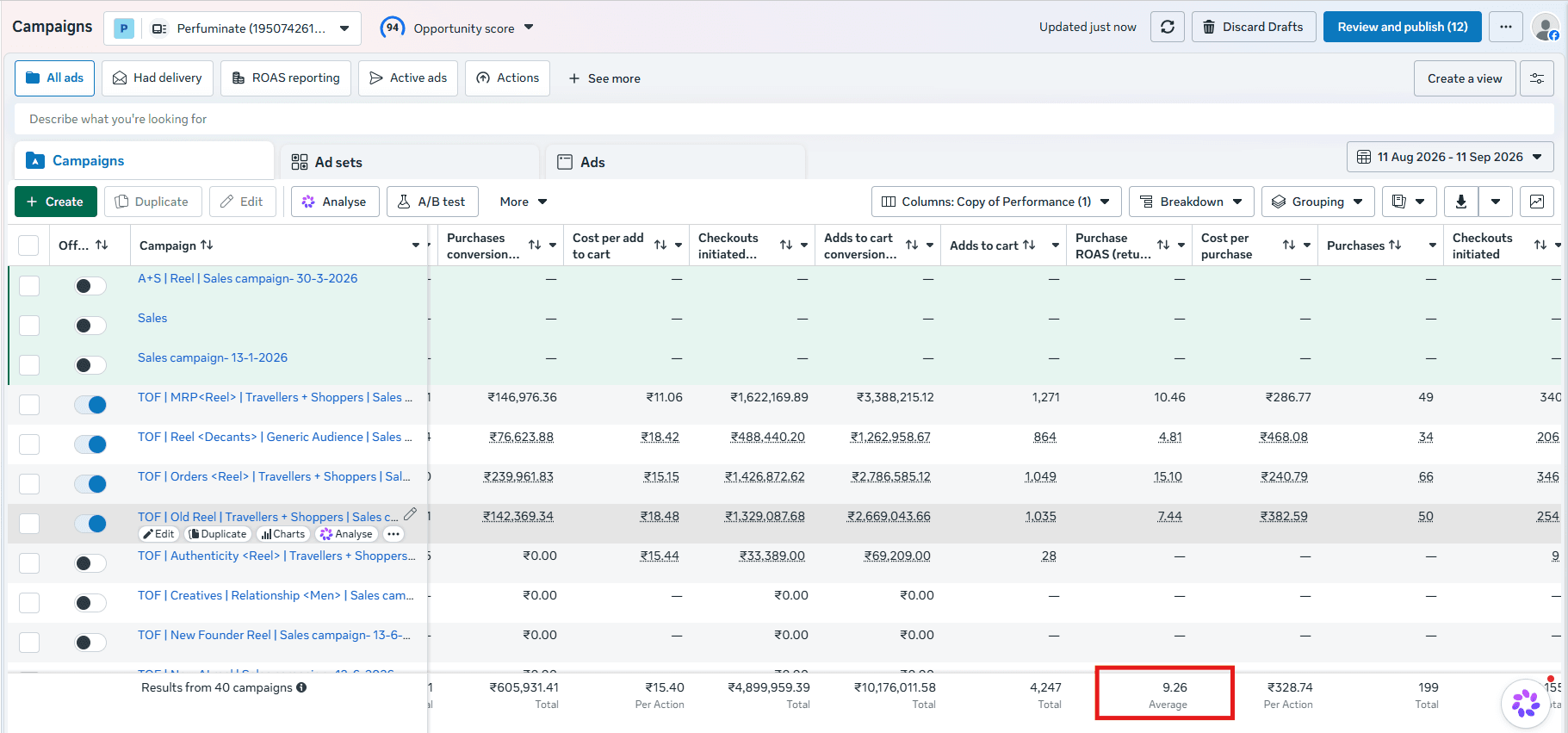Open TOF New Founder Reel campaign link
This screenshot has height=733, width=1568.
274,635
